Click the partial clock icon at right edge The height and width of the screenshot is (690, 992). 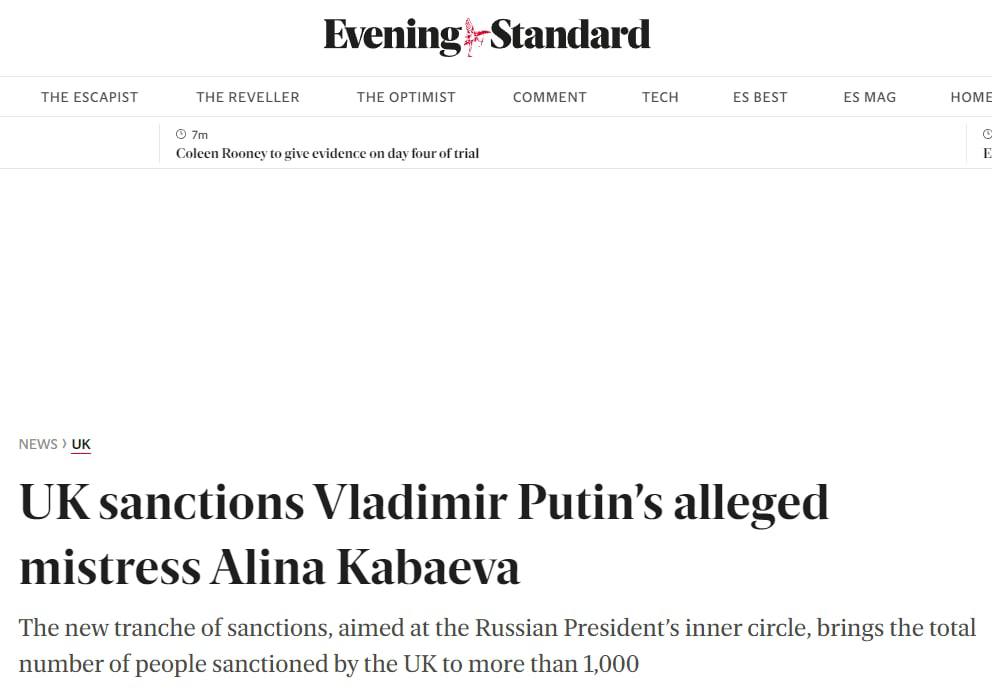click(987, 134)
